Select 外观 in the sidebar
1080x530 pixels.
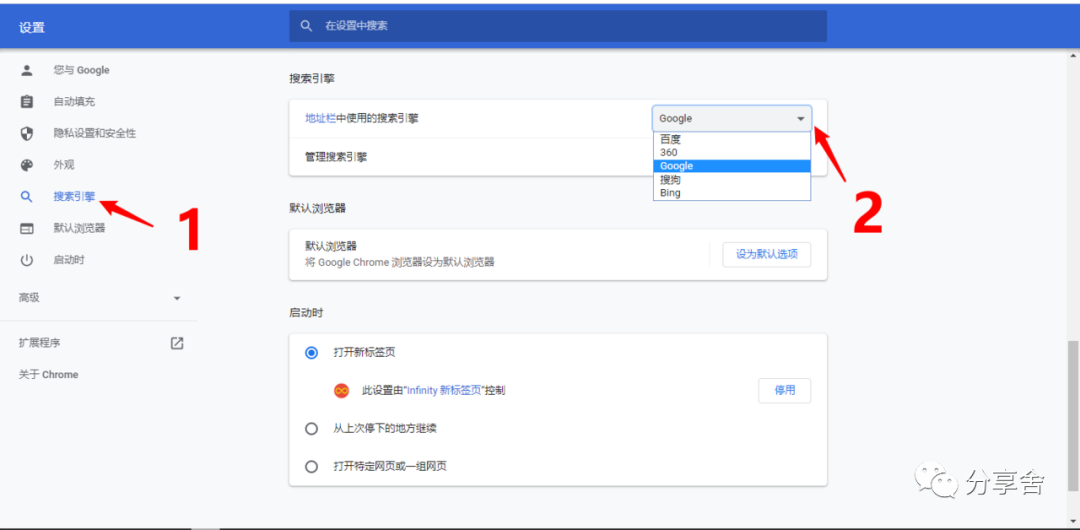63,165
